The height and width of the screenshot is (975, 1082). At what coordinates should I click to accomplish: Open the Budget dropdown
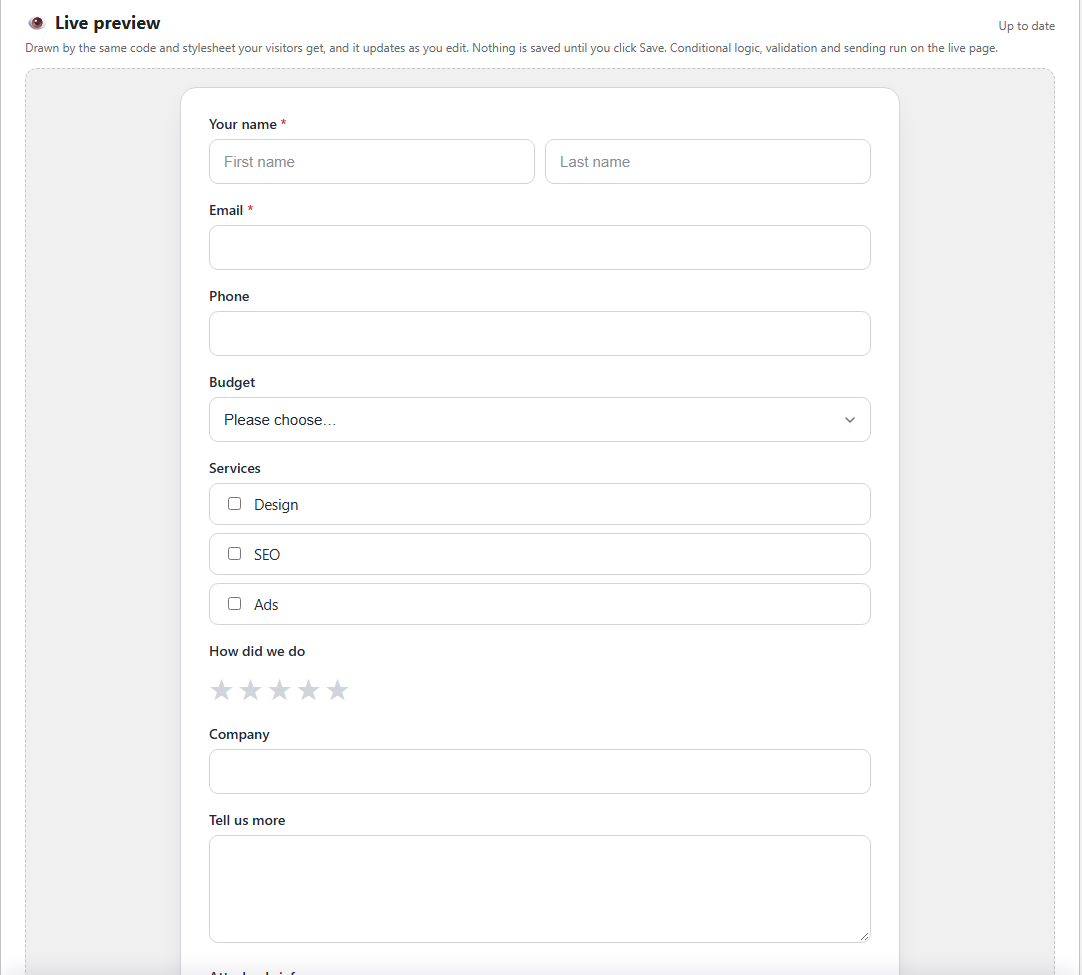coord(540,420)
